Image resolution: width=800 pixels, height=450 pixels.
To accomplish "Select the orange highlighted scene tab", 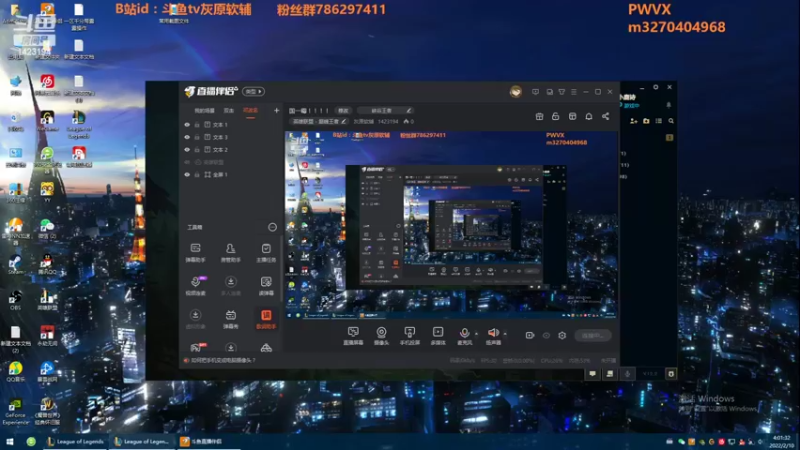I will tap(250, 110).
